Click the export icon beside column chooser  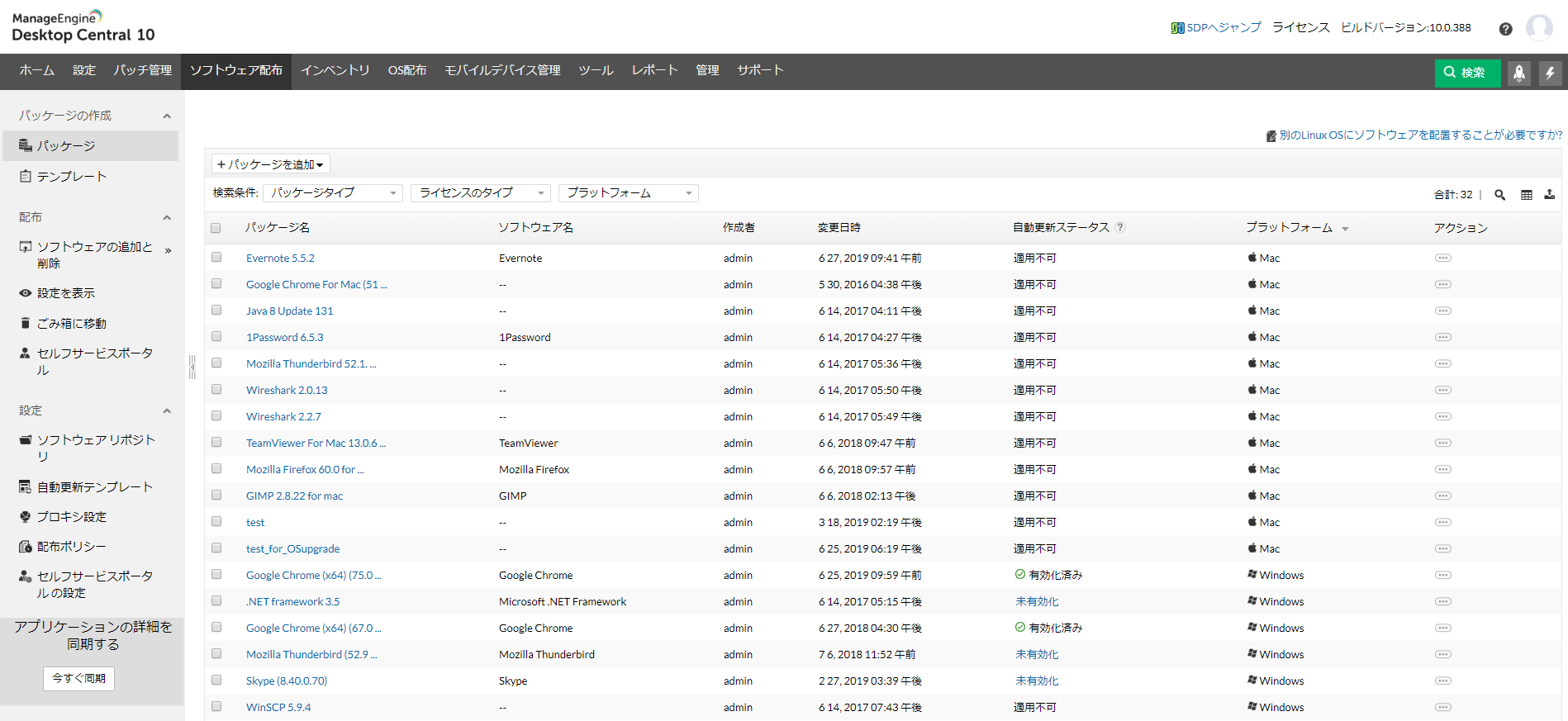(x=1549, y=195)
